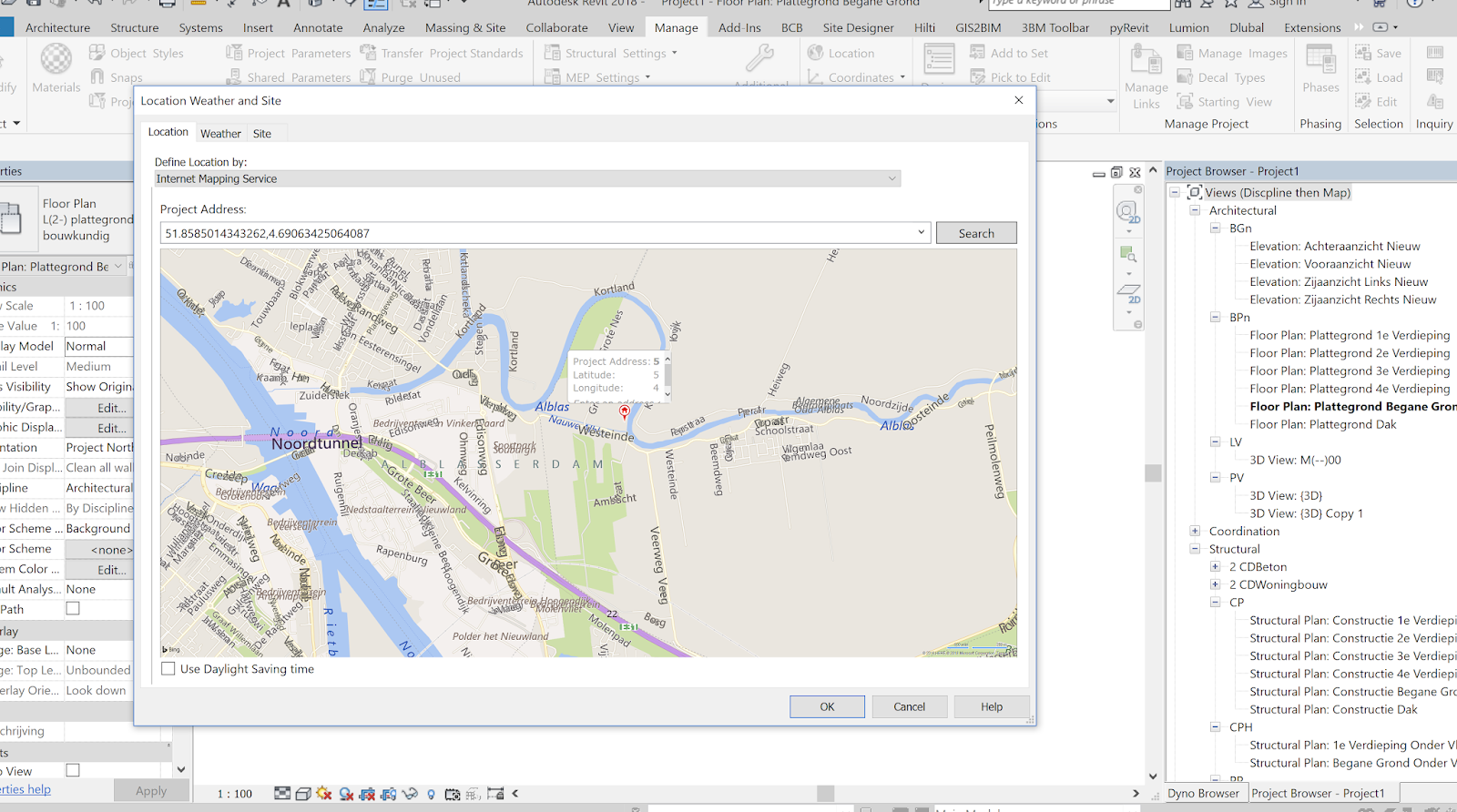The width and height of the screenshot is (1457, 812).
Task: Collapse the BGn tree node
Action: [1215, 228]
